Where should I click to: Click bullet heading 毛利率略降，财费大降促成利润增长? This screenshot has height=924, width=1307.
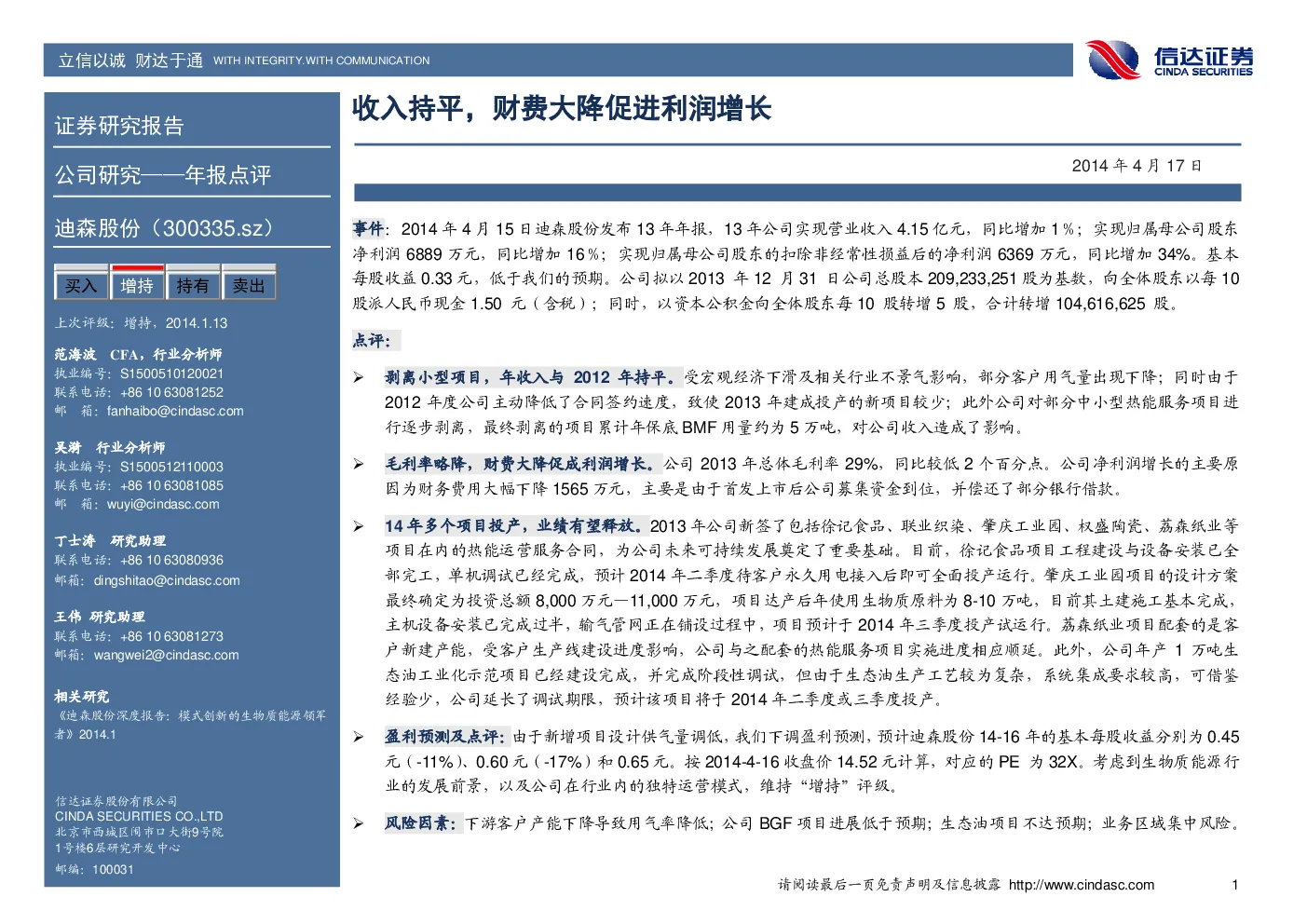(523, 463)
